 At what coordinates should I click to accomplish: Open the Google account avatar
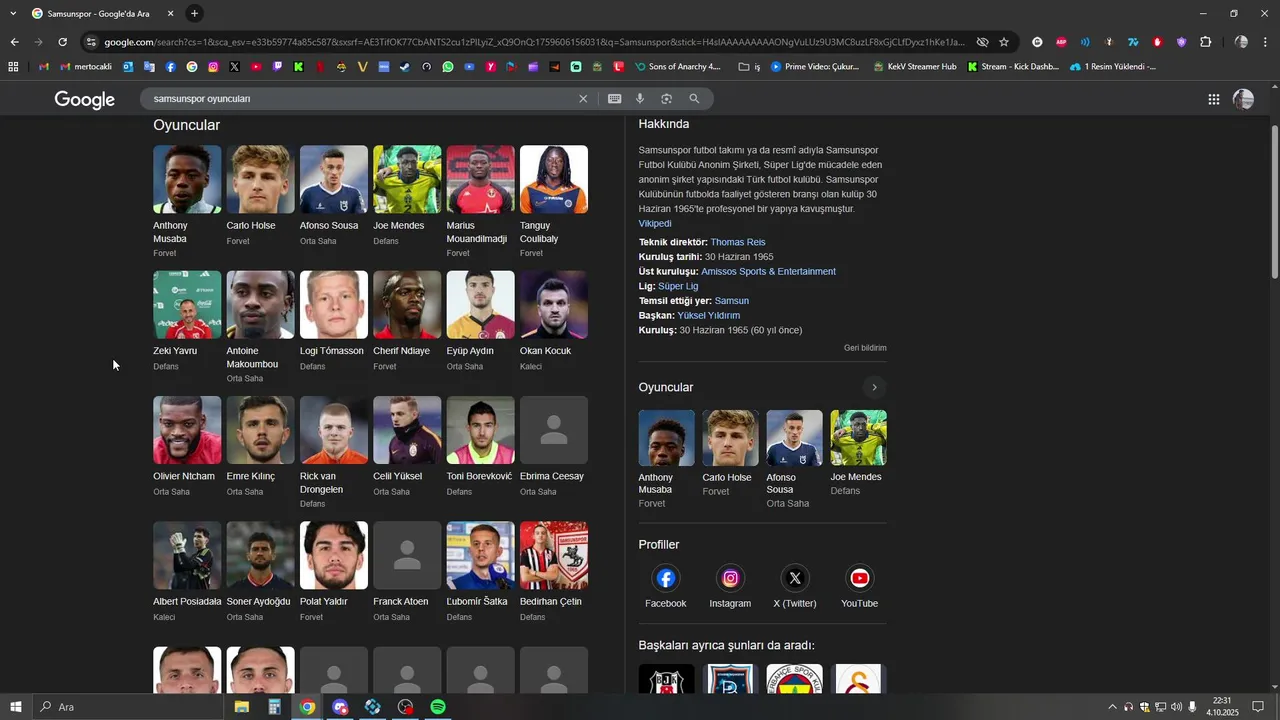[x=1243, y=99]
